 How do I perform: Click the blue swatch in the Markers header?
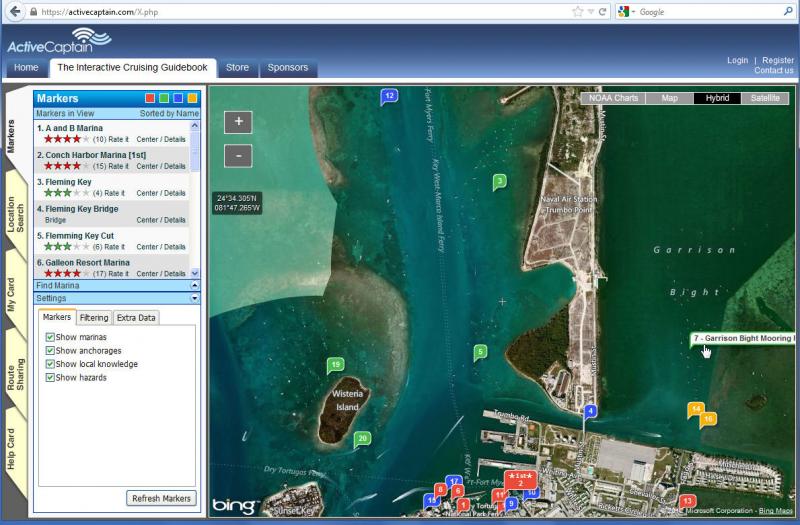click(178, 98)
